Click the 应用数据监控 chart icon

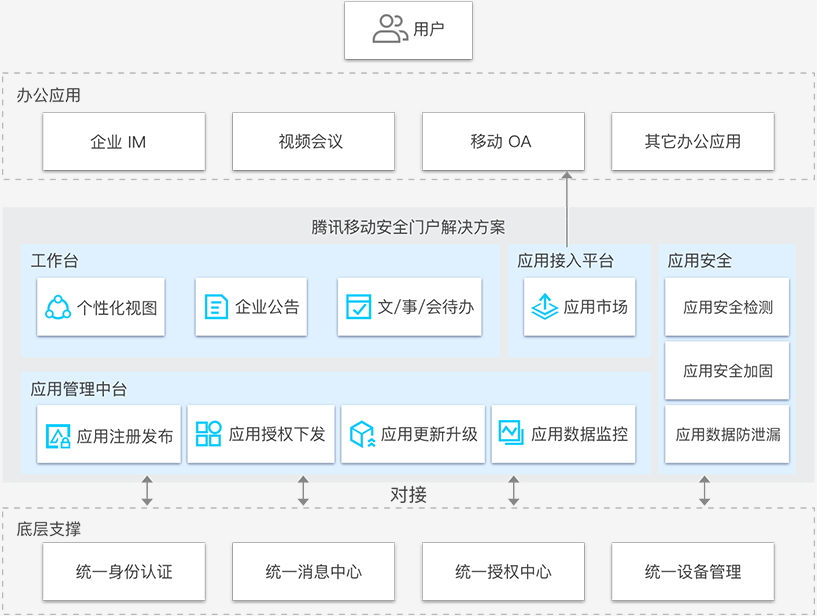511,434
